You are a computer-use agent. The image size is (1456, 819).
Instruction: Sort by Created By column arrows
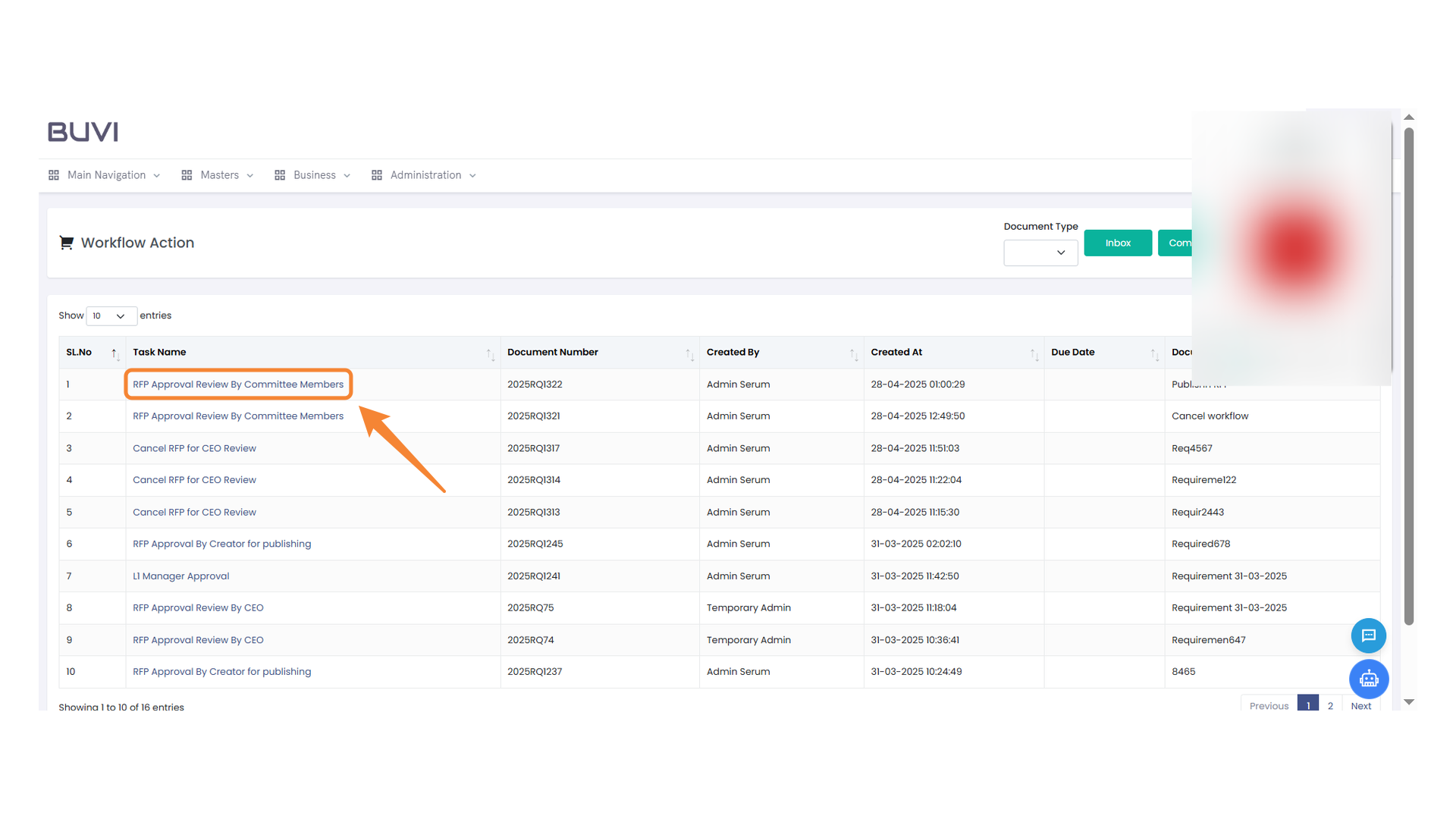[853, 354]
